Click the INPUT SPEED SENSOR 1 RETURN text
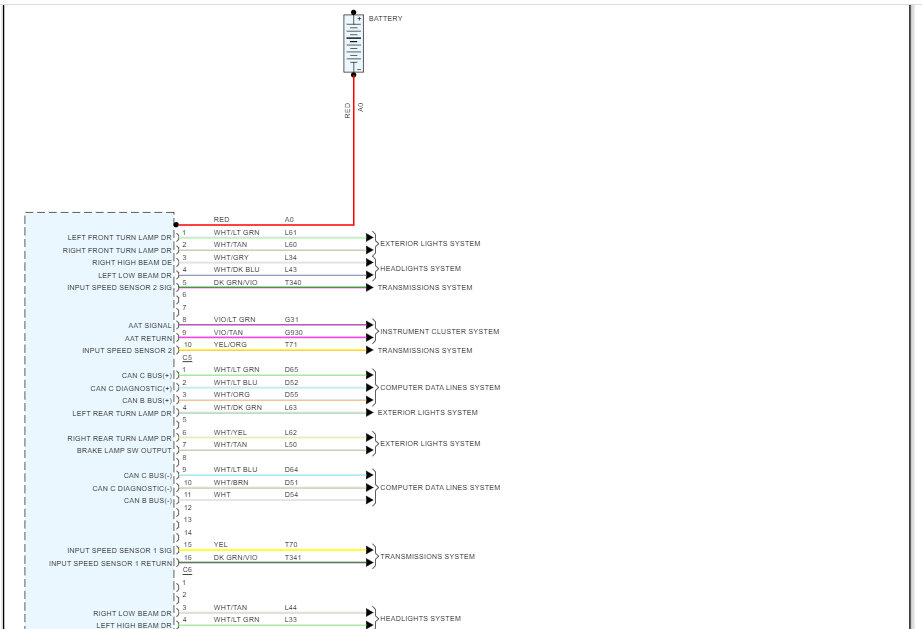Screen dimensions: 922x629 109,562
